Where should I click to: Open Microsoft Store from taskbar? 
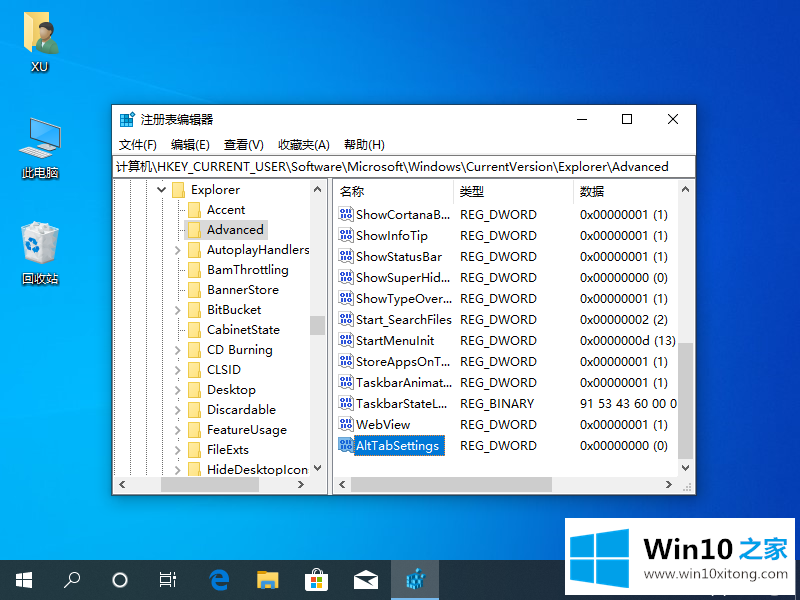(x=316, y=580)
